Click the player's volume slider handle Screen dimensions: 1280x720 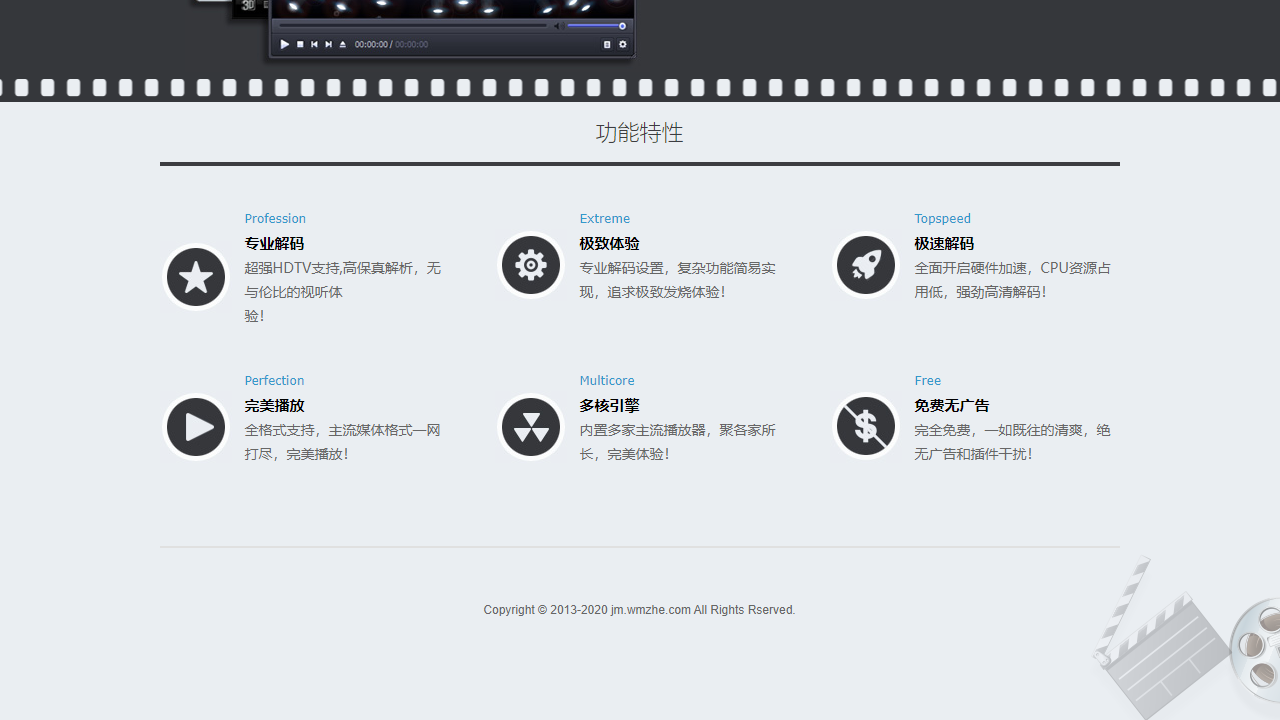coord(622,26)
